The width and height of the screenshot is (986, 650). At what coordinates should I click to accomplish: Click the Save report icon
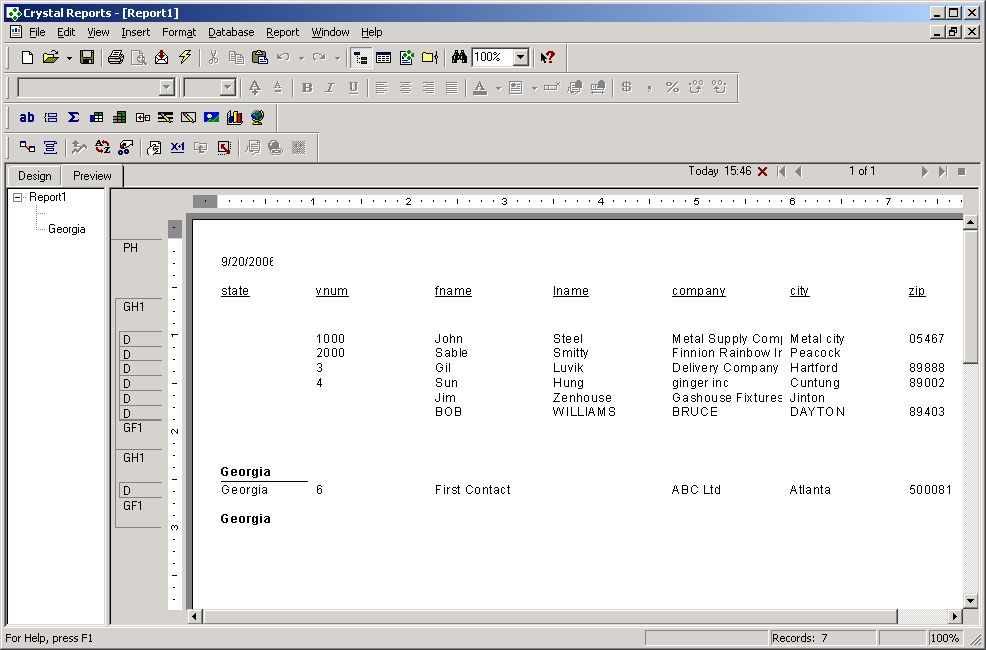pos(87,58)
